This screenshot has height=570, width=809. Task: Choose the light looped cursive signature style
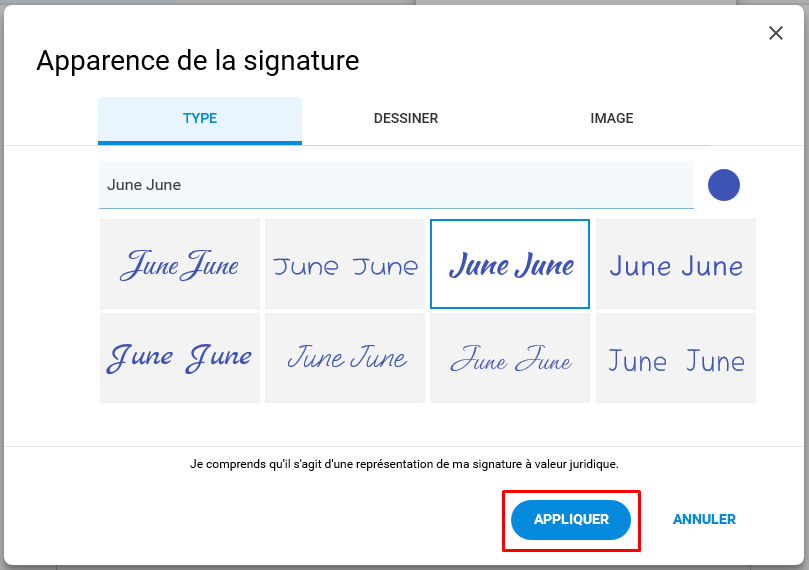(x=510, y=358)
